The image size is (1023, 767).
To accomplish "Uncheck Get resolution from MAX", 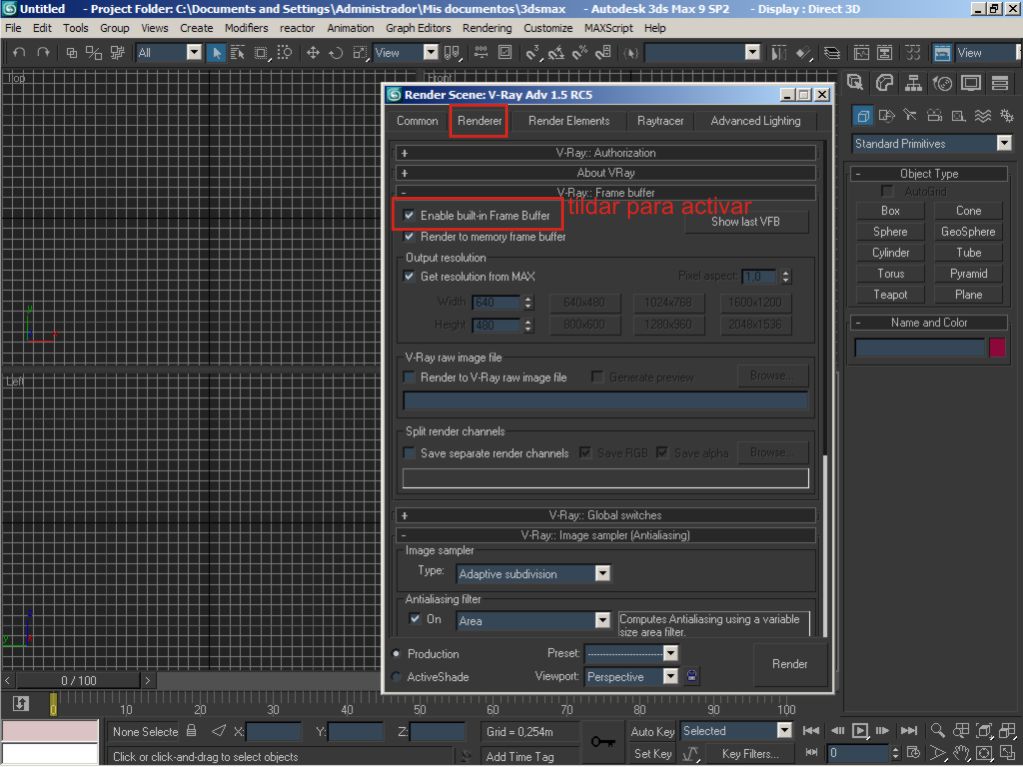I will click(x=409, y=277).
